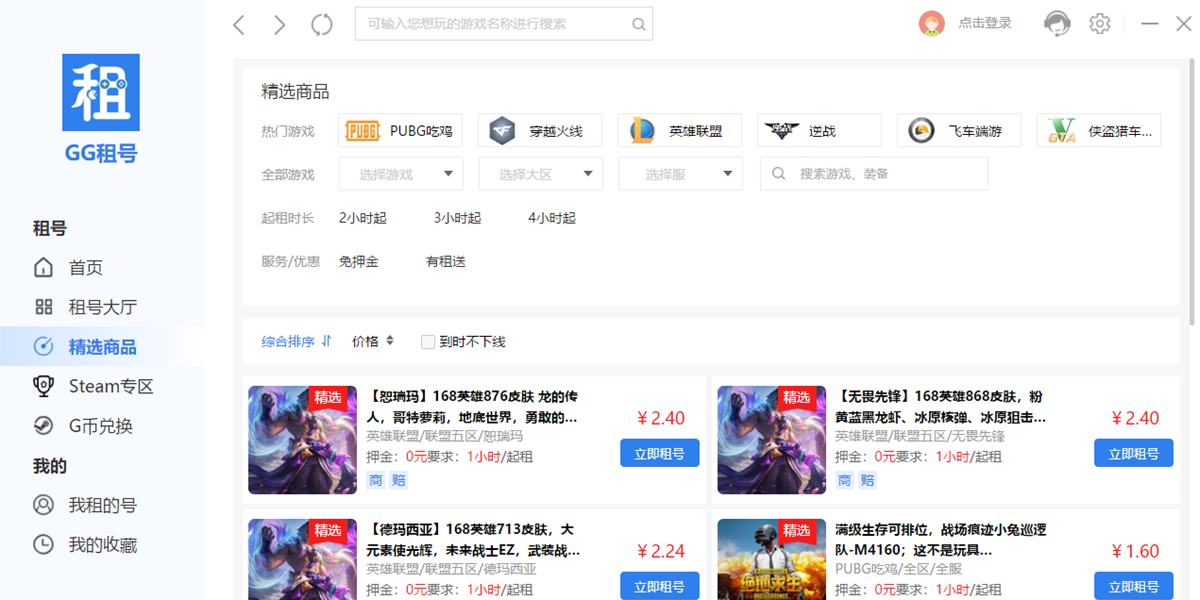The width and height of the screenshot is (1200, 600).
Task: Select 精选商品 in the sidebar
Action: (102, 347)
